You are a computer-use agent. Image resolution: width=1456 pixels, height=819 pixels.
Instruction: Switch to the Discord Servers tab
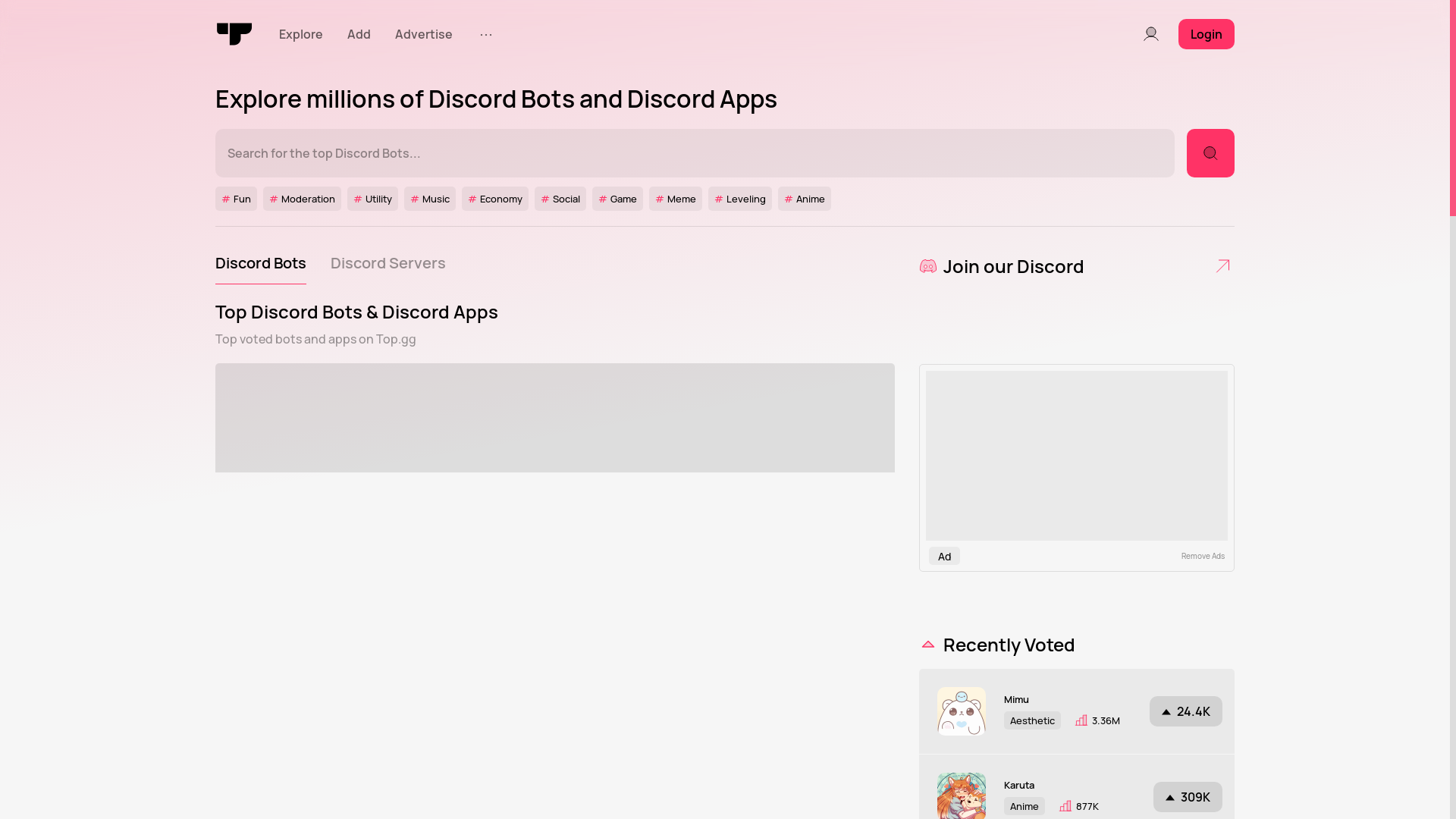388,263
